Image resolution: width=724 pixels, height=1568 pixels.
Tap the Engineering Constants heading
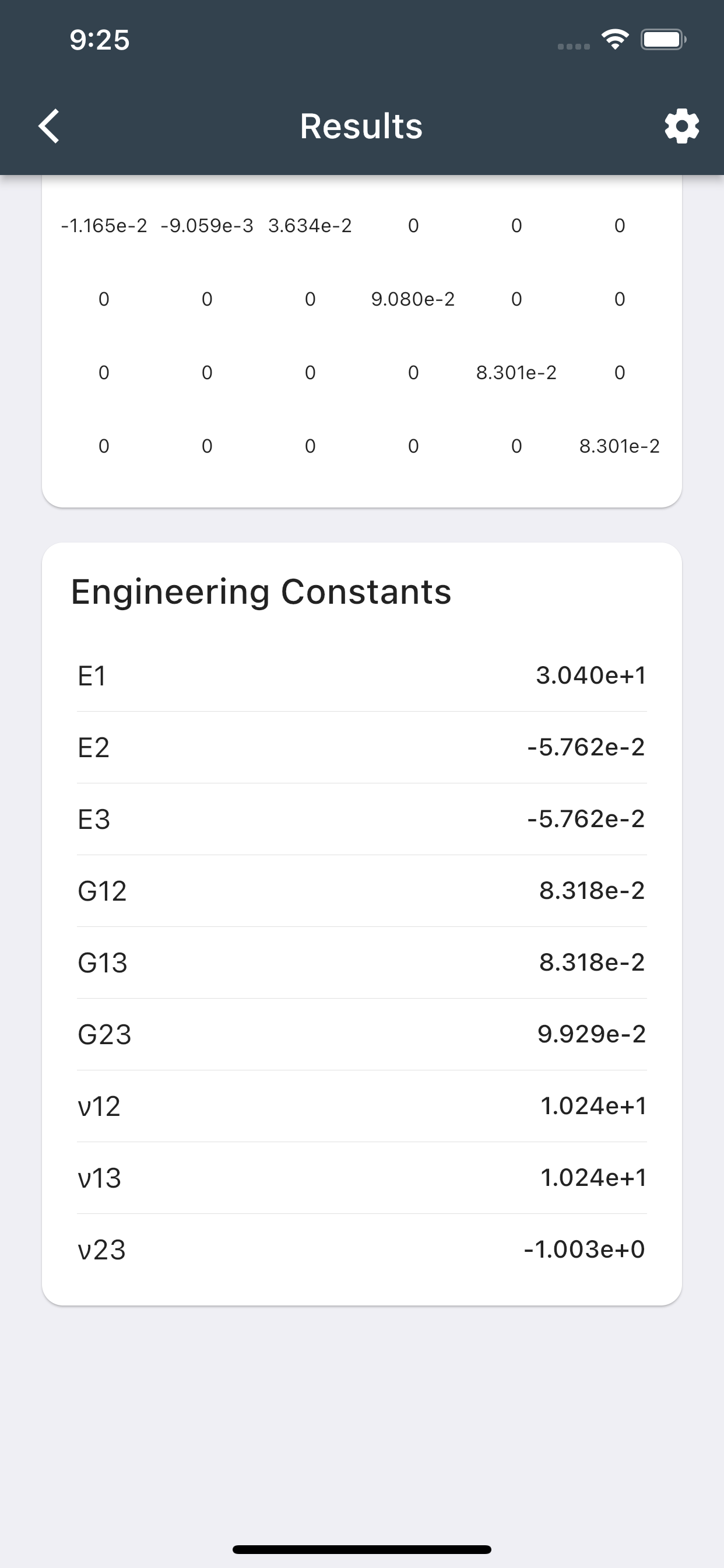tap(261, 592)
